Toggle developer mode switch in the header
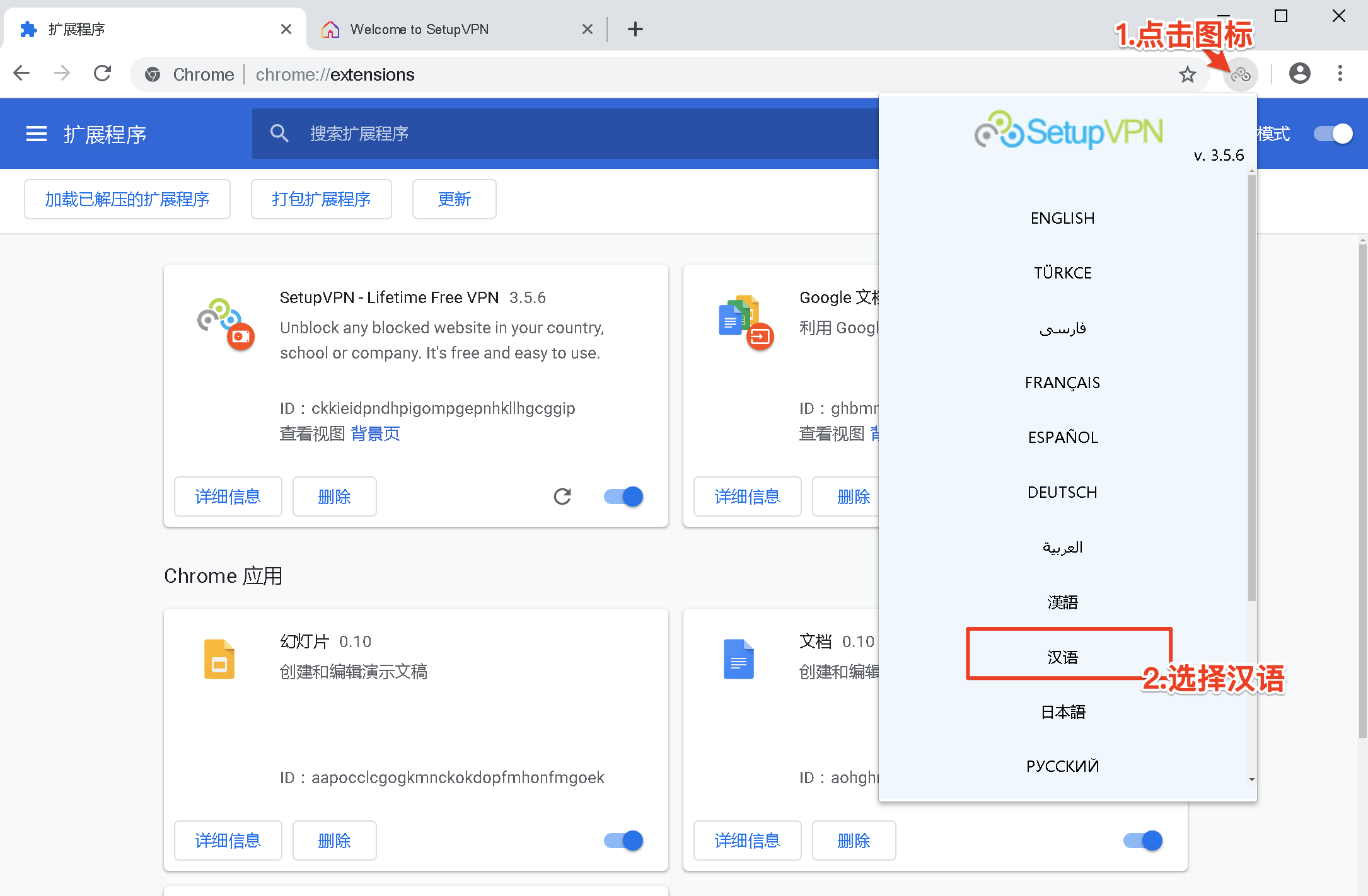This screenshot has width=1368, height=896. (1333, 134)
